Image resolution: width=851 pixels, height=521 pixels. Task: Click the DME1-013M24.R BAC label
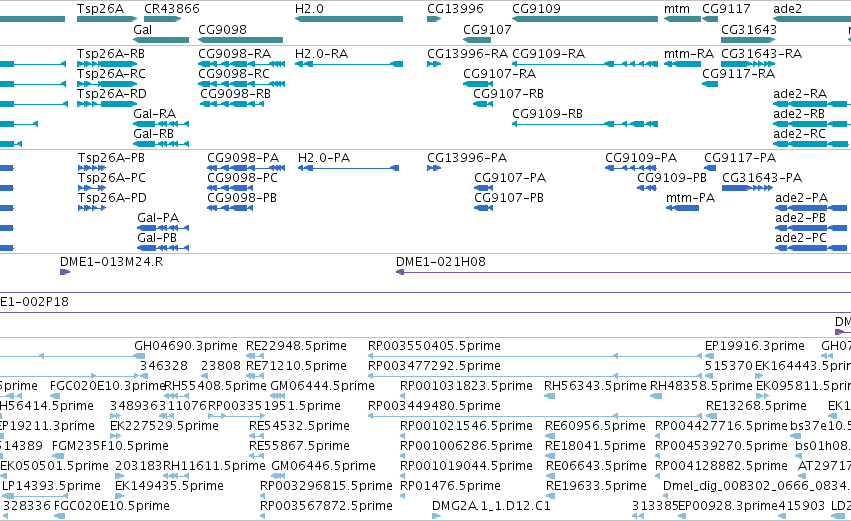pyautogui.click(x=111, y=262)
